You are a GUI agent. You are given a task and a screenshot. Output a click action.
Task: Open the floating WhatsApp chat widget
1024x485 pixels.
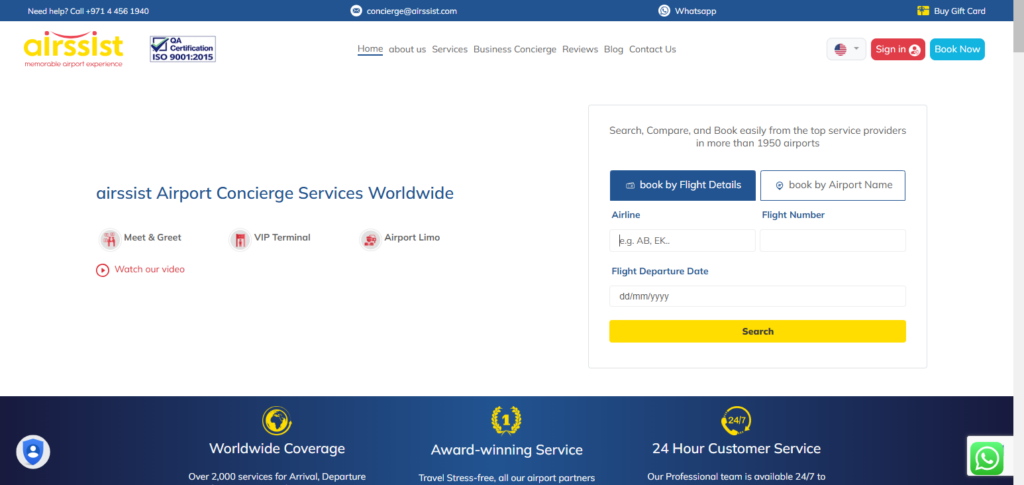[986, 459]
